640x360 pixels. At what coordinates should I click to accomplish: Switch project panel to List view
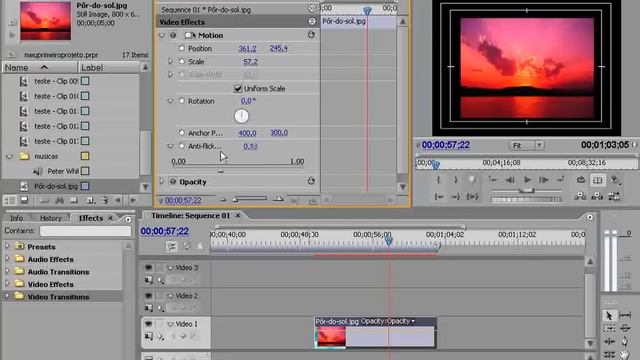[x=10, y=200]
